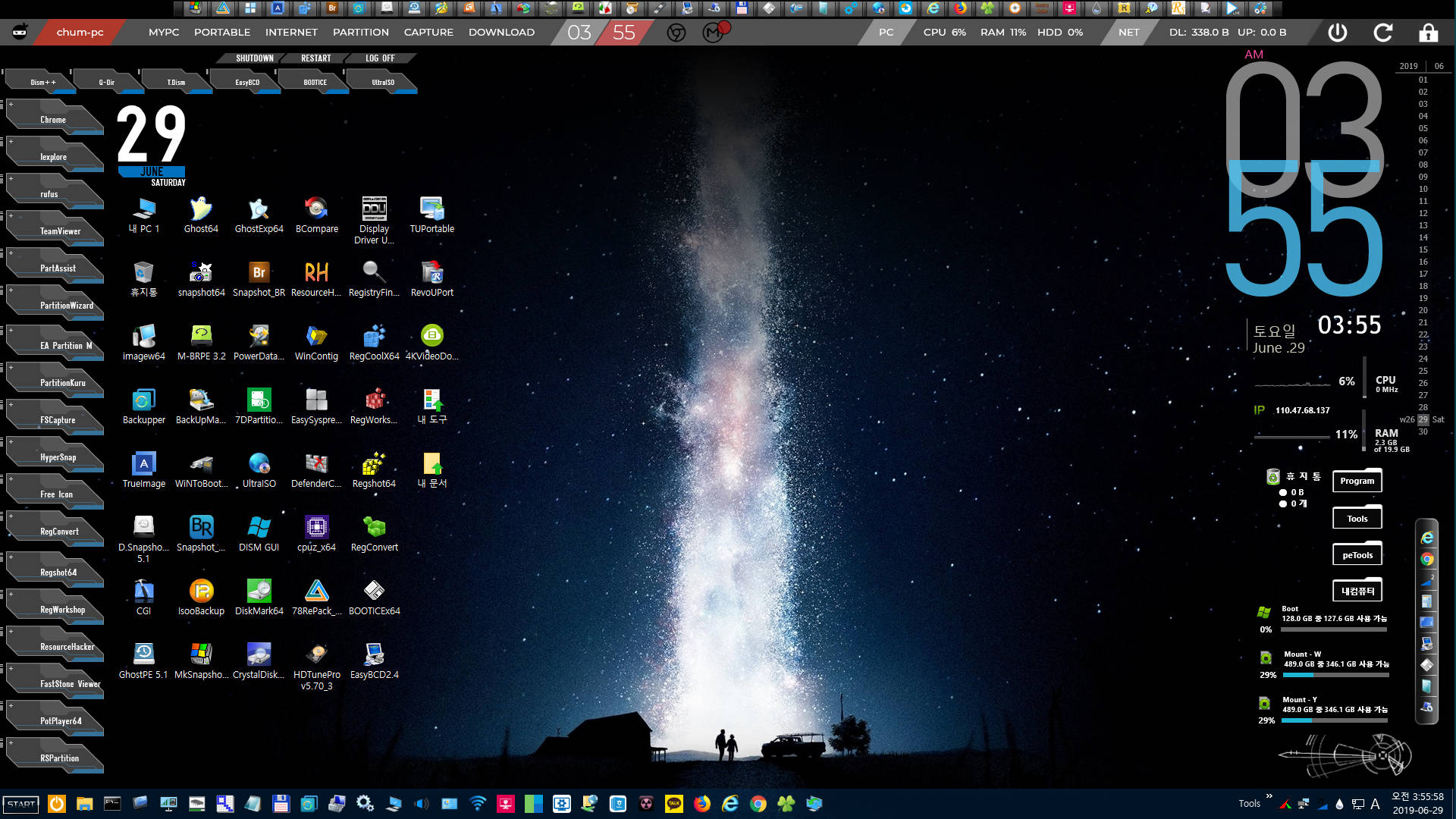Launch UltraISO from the launcher tabs
Viewport: 1456px width, 819px height.
pyautogui.click(x=383, y=82)
